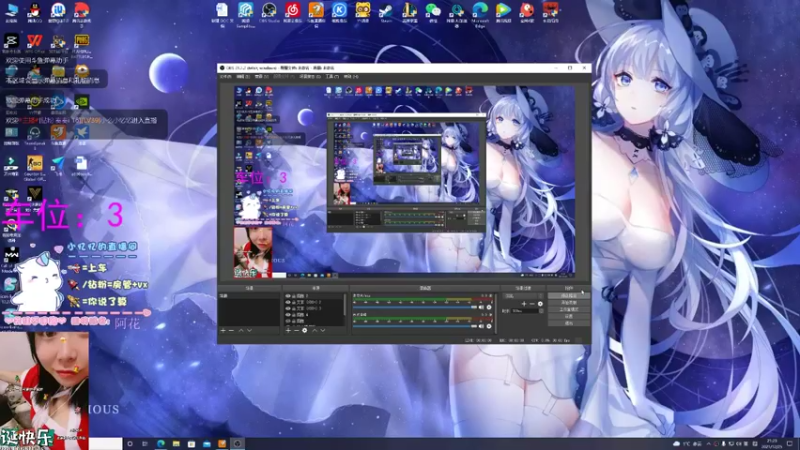Open the PUBG desktop shortcut
Screen dimensions: 800x450
(81, 41)
